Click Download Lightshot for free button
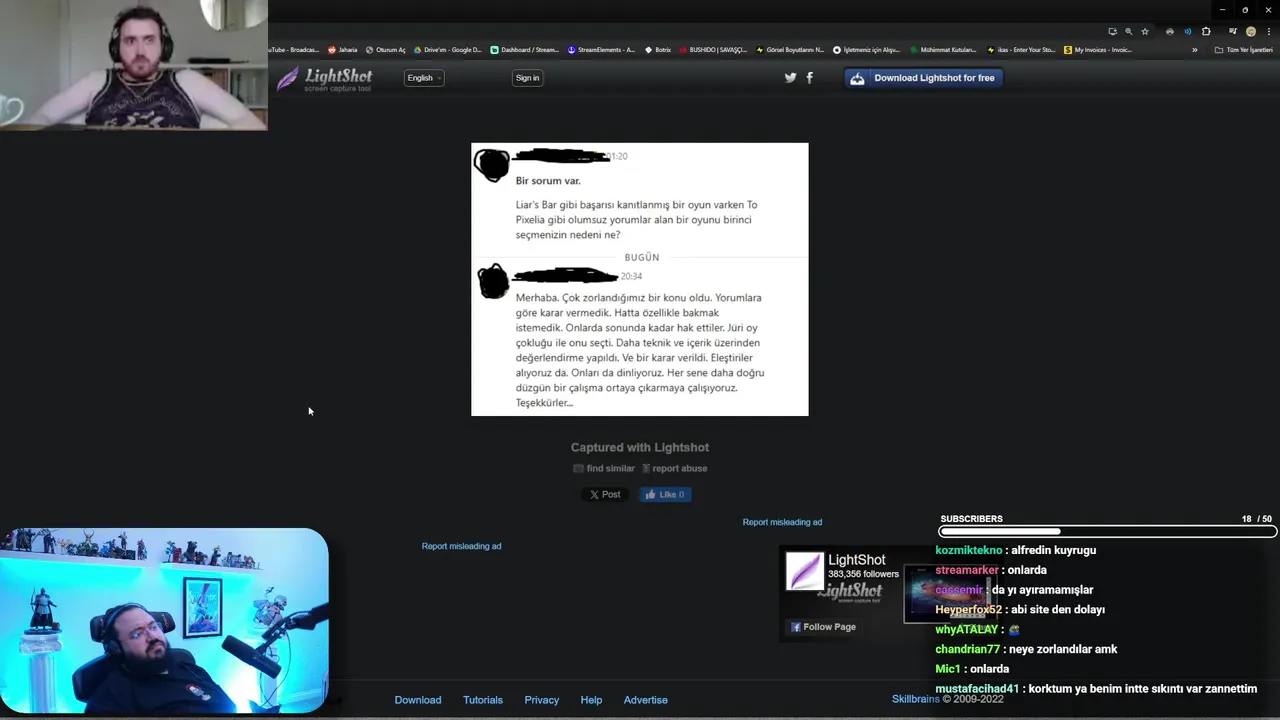 [923, 78]
